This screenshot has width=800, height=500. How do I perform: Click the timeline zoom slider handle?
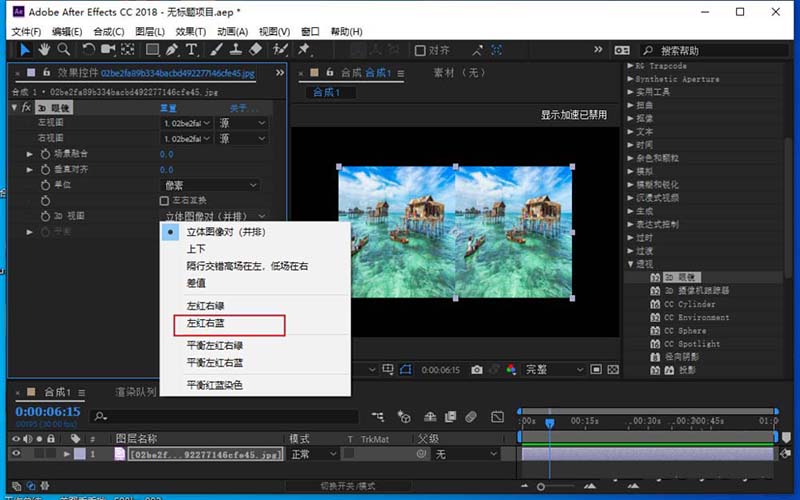tap(541, 486)
